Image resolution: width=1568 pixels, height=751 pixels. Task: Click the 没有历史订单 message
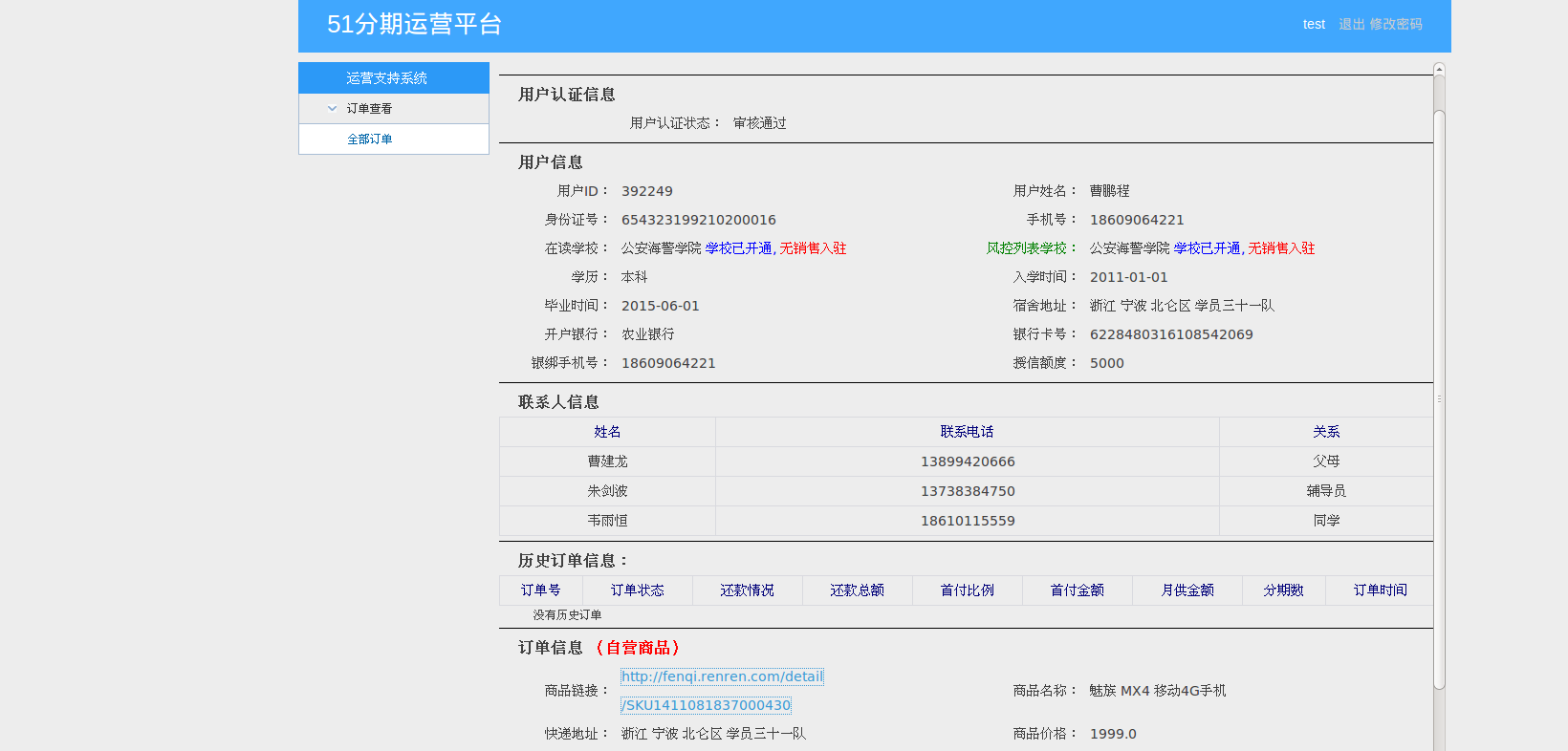pyautogui.click(x=568, y=615)
